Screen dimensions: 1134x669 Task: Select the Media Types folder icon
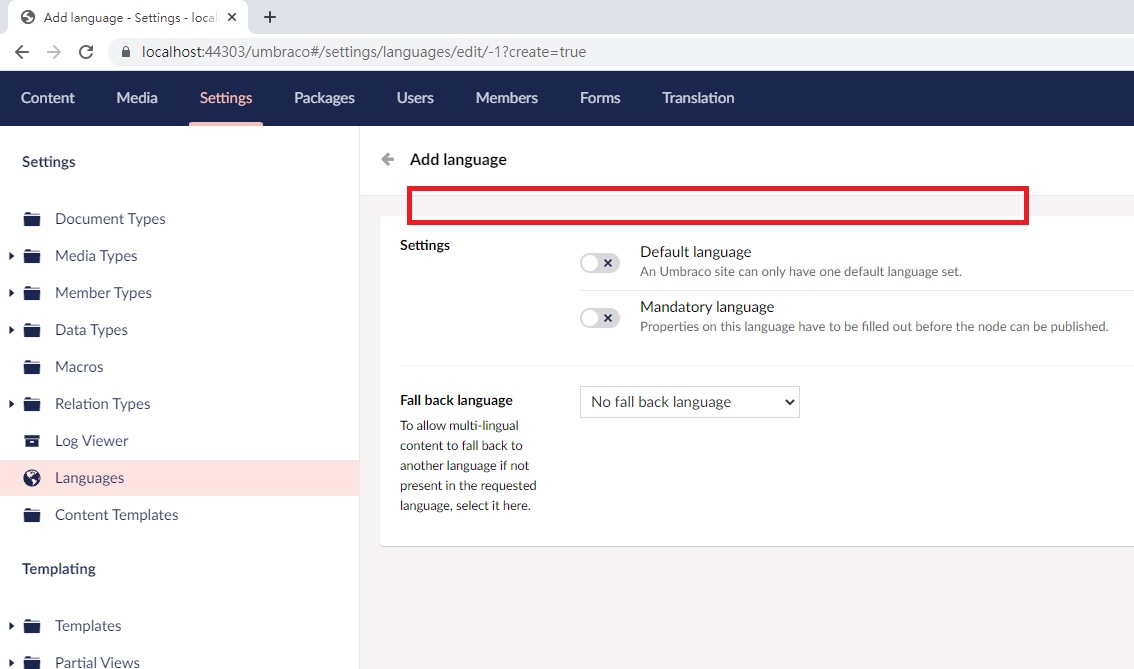31,255
